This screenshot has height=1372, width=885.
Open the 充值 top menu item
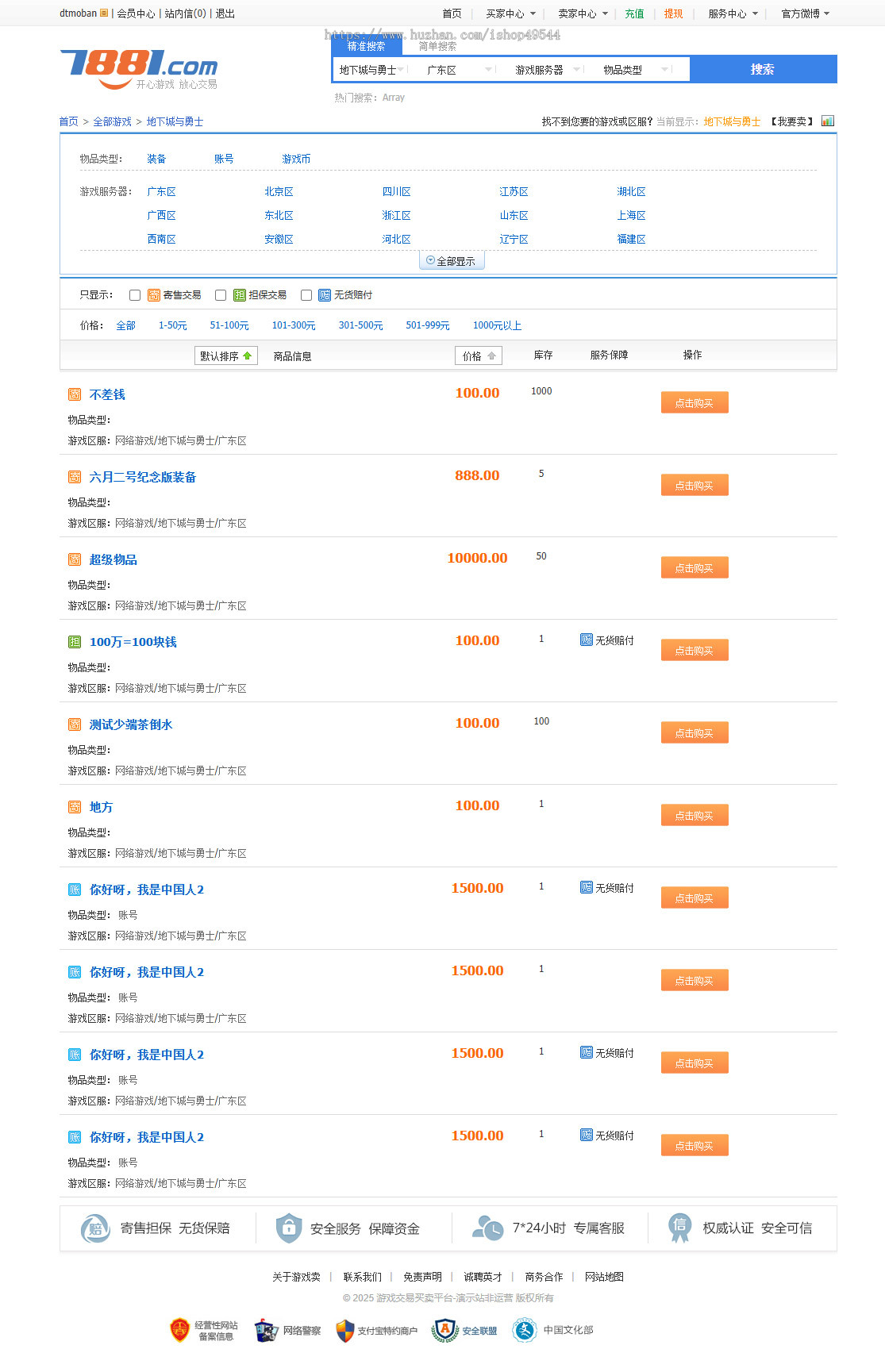point(634,13)
